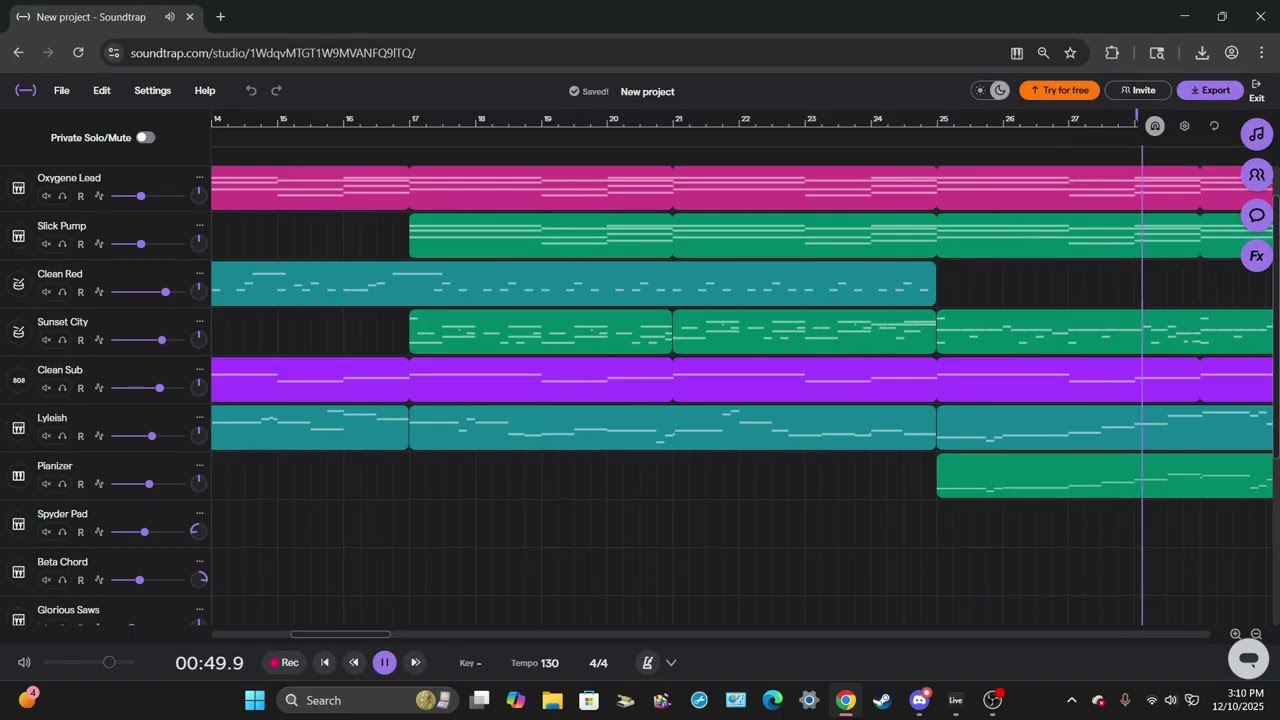Click the Tempo 130 value

[535, 663]
